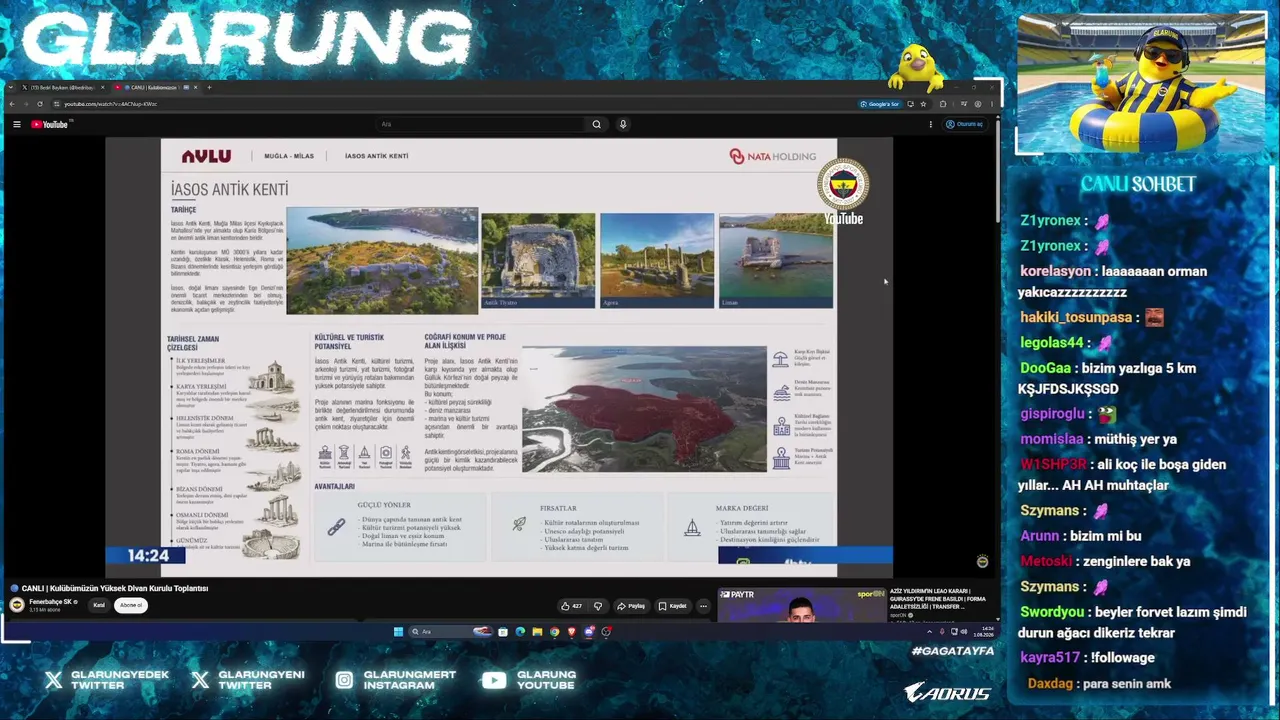Open the Fenerbahçe SK channel avatar
Screen dimensions: 1280x720
17,605
